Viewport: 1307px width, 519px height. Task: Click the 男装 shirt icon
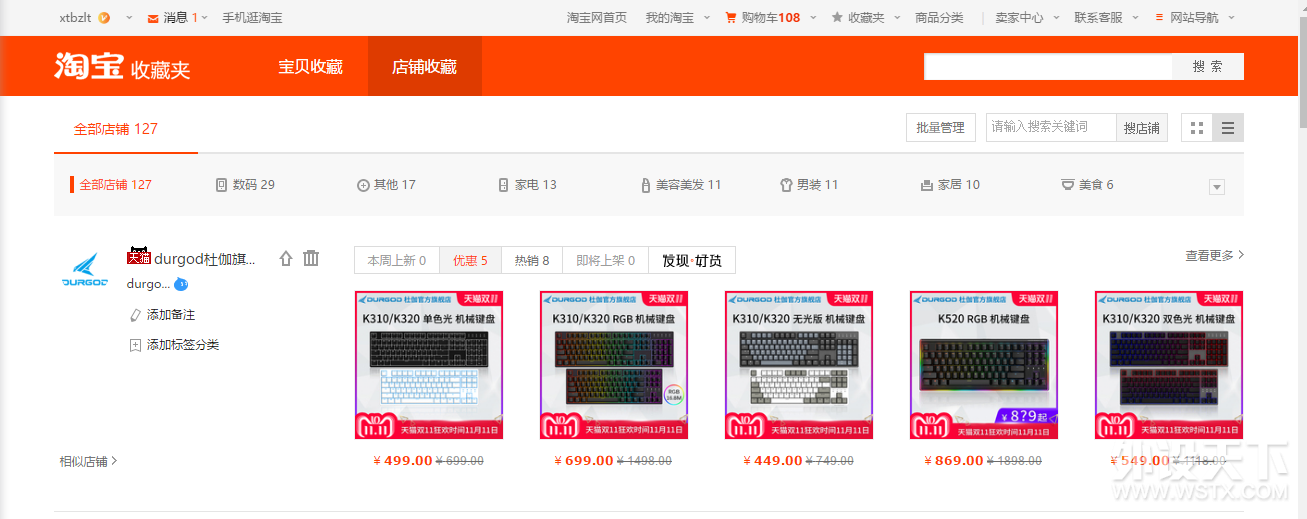[x=786, y=185]
